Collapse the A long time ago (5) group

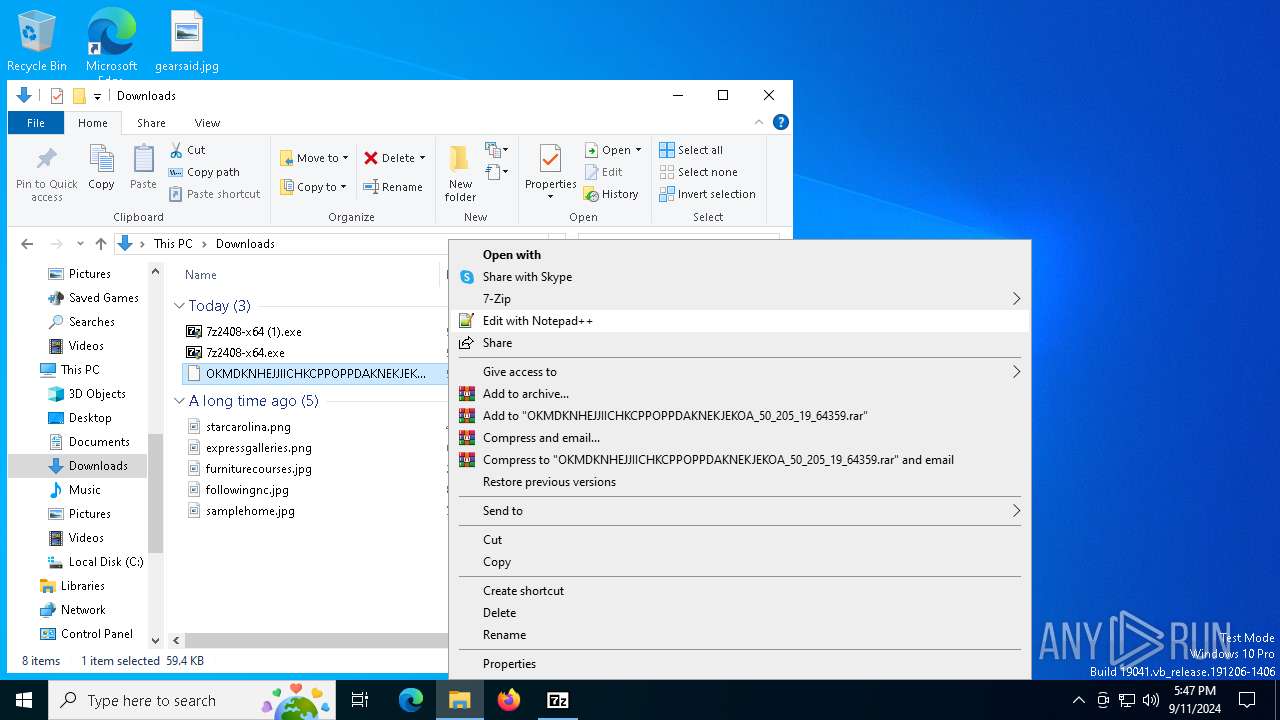coord(179,401)
